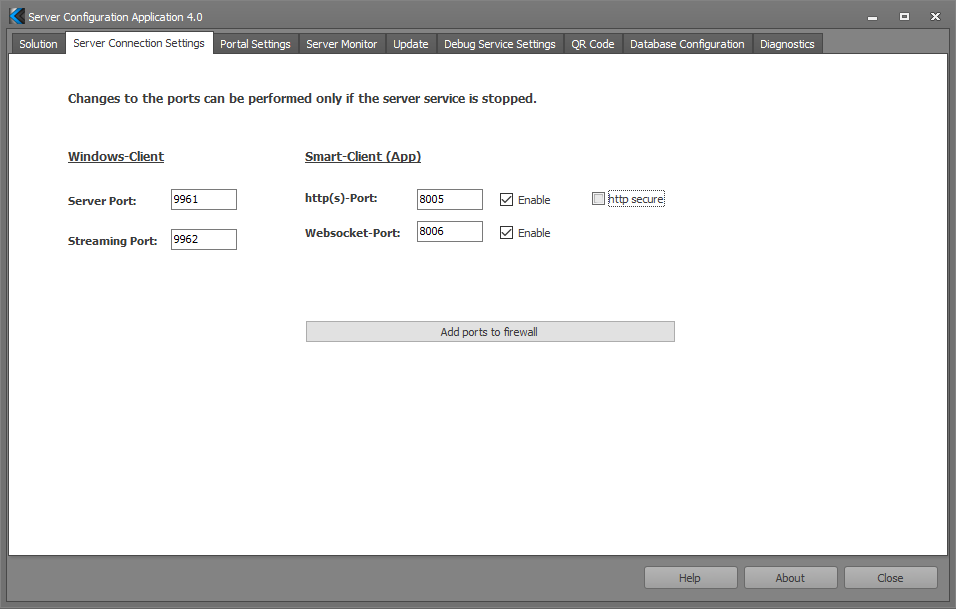Click the Websocket-Port label
Viewport: 956px width, 609px height.
point(352,233)
